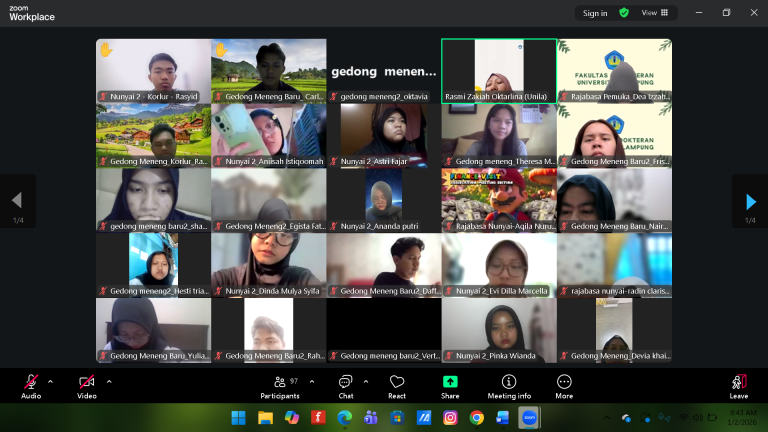Select Gedong meneng2_Hesti tria tile

(x=153, y=265)
